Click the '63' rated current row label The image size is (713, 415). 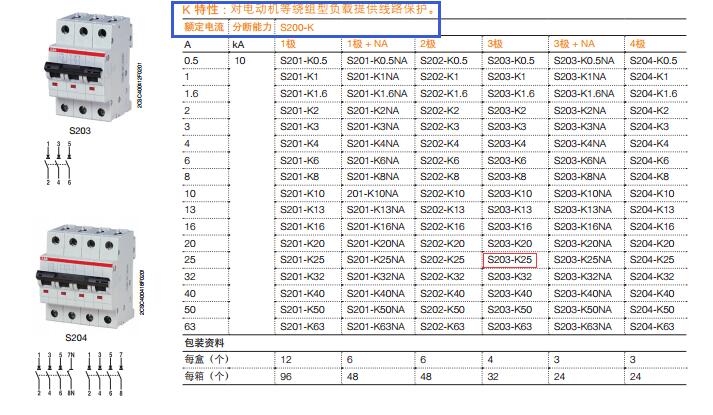pos(190,327)
